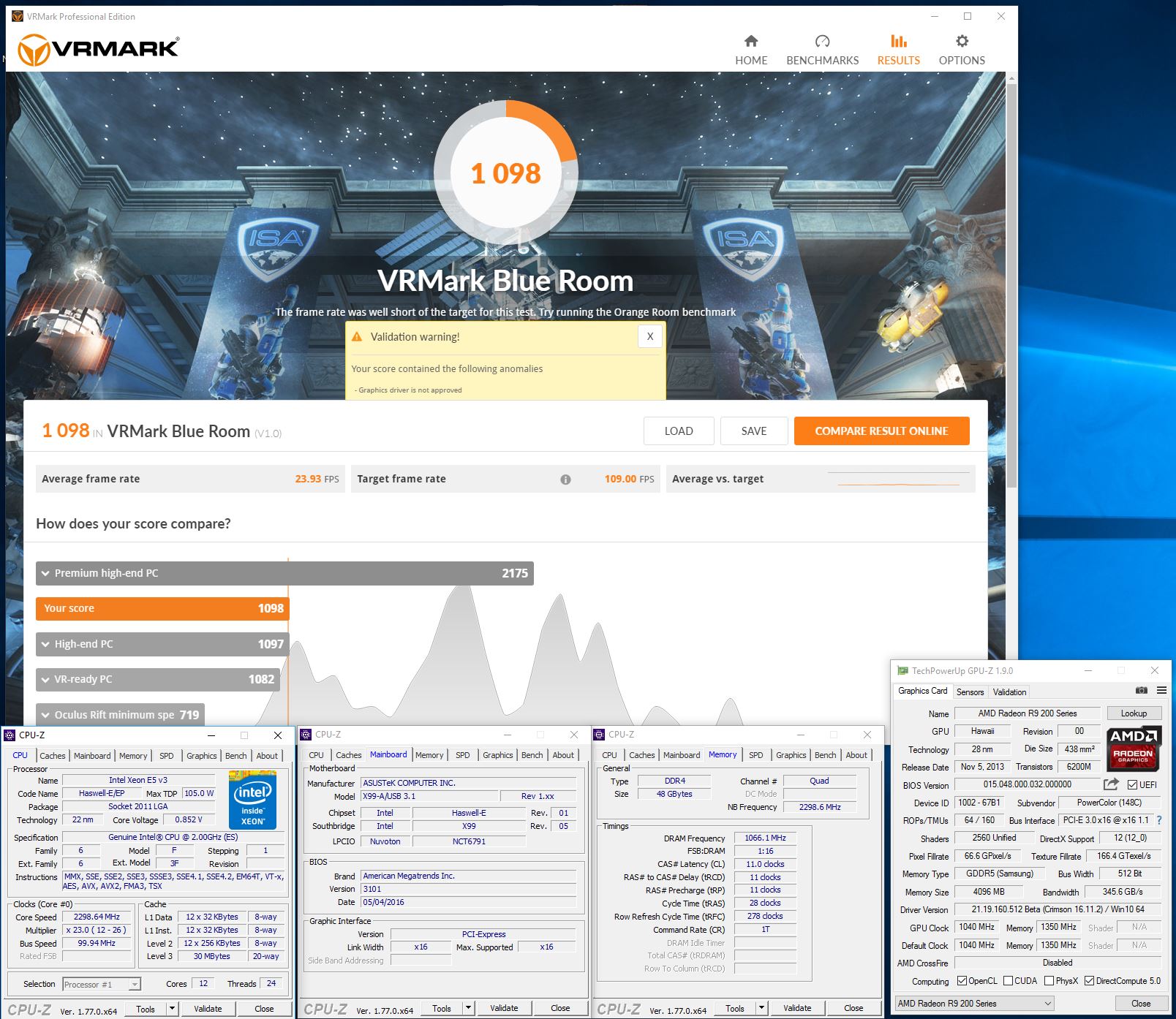Go to HOME in VRMark navigation
1176x1019 pixels.
tap(751, 50)
